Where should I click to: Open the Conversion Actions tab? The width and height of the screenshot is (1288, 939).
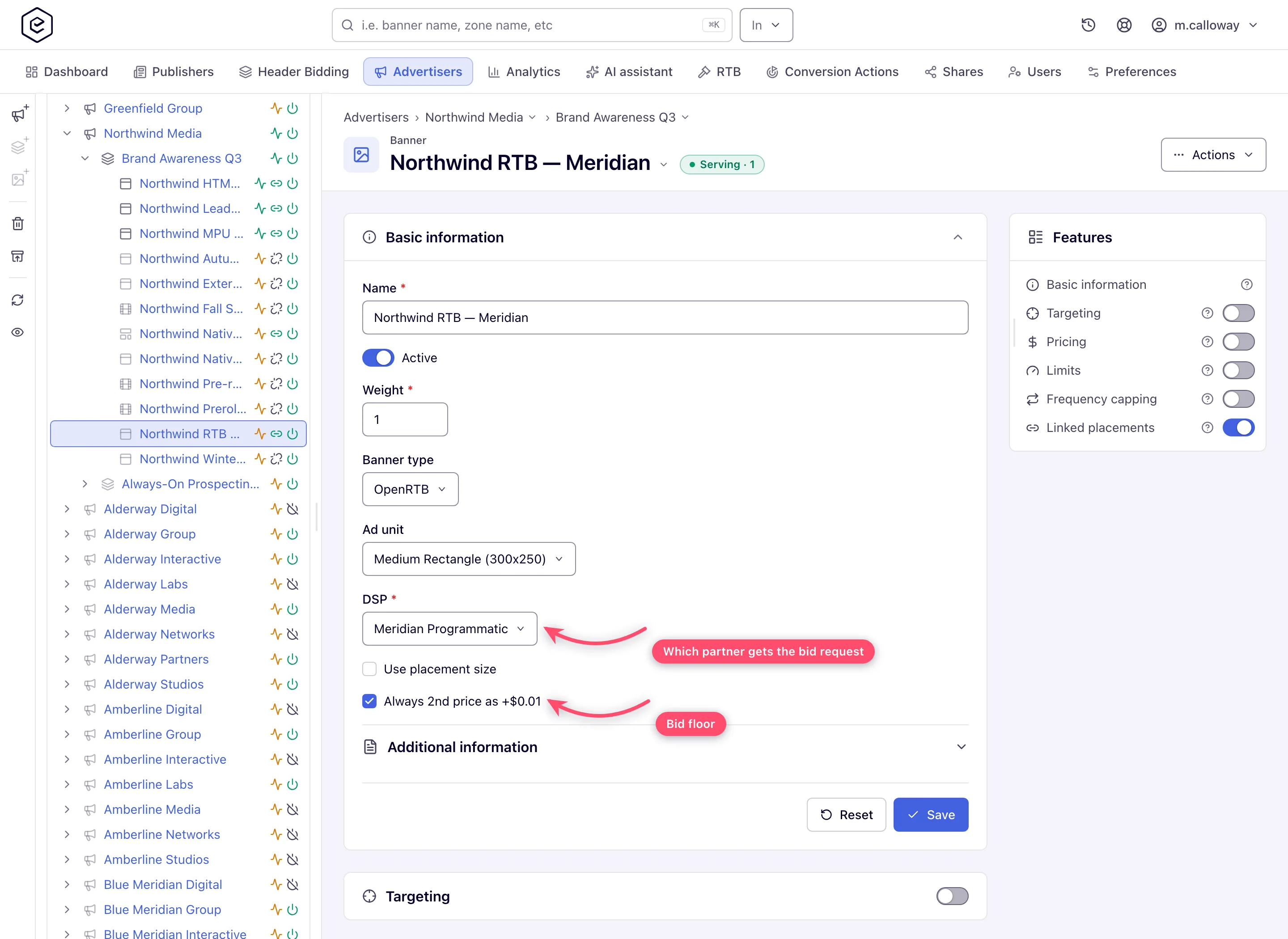tap(833, 72)
